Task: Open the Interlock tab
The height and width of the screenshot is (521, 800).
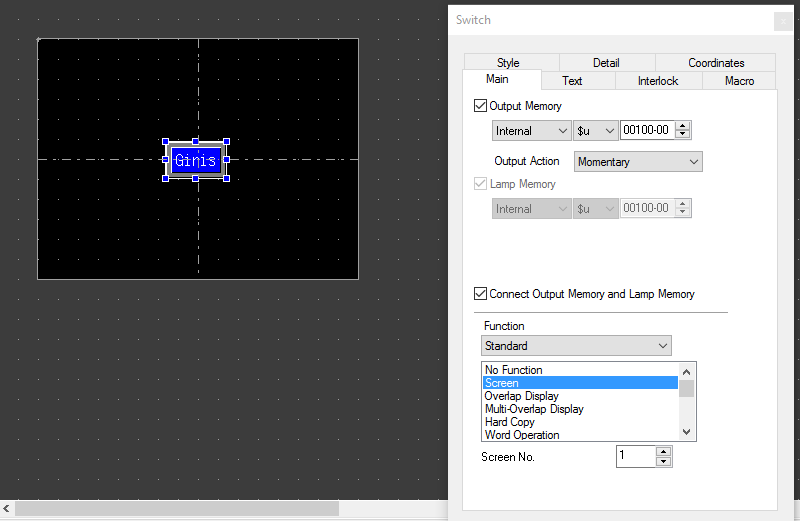Action: 657,81
